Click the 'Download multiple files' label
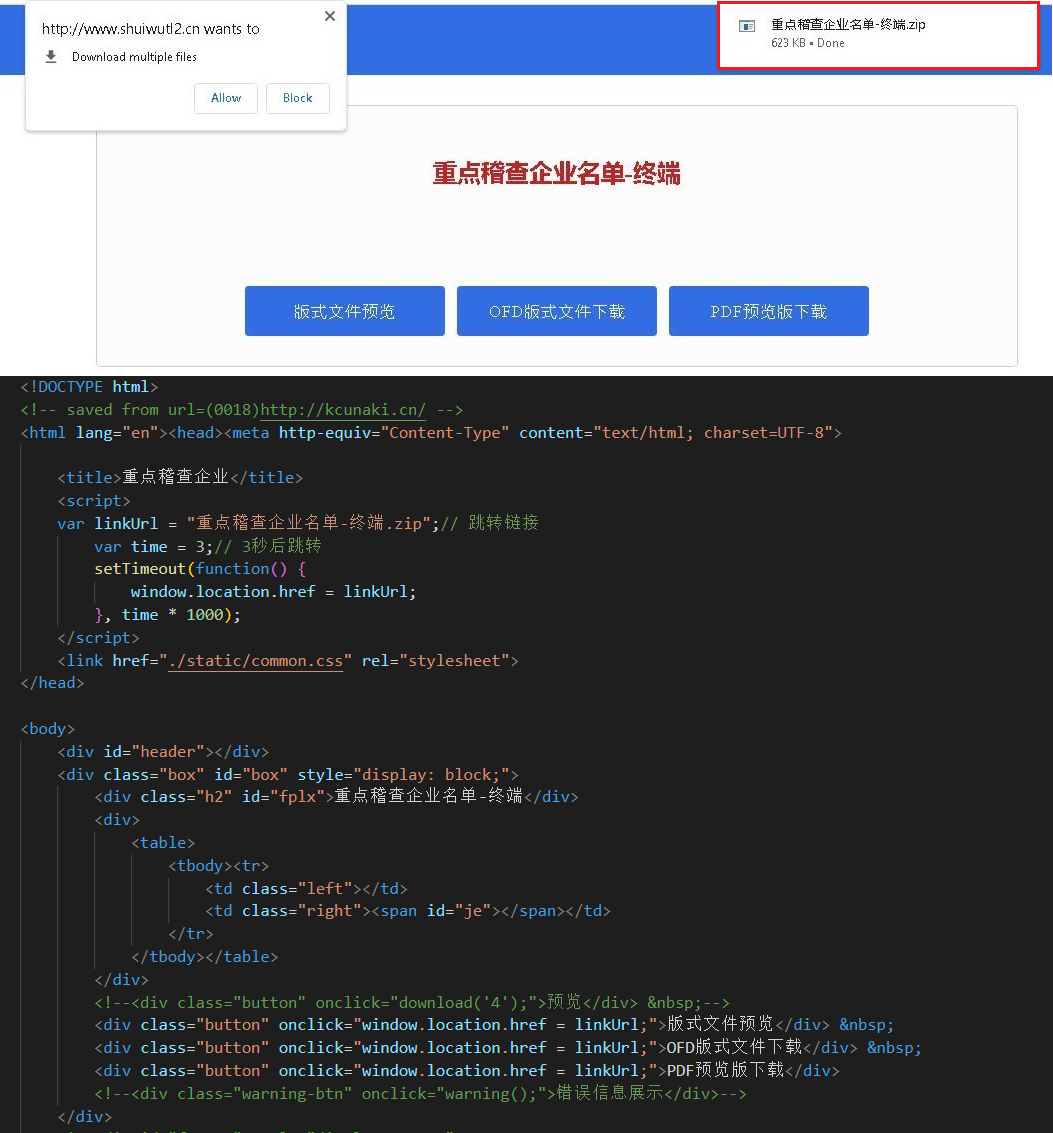This screenshot has height=1133, width=1053. click(x=134, y=56)
